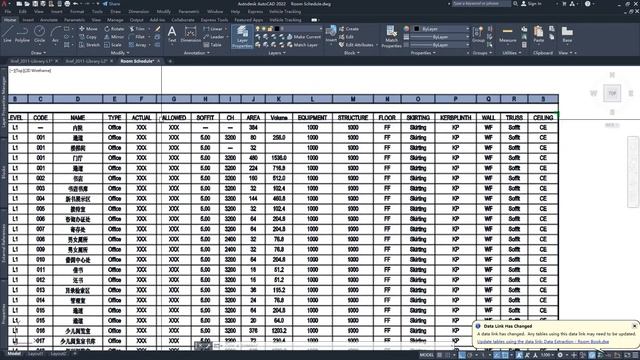Open the Express menu

(x=255, y=12)
